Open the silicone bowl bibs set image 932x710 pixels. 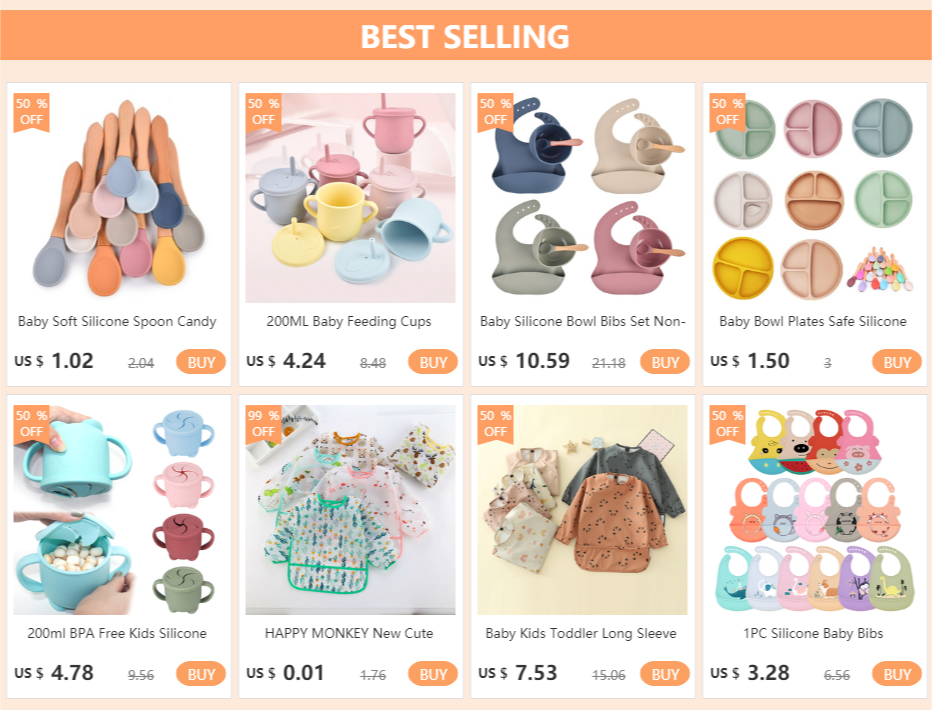tap(582, 198)
